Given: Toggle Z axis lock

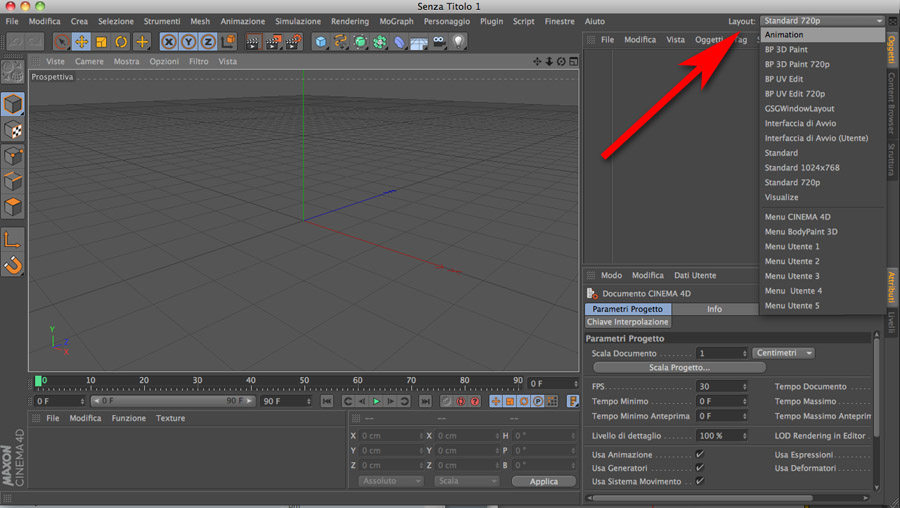Looking at the screenshot, I should coord(208,41).
